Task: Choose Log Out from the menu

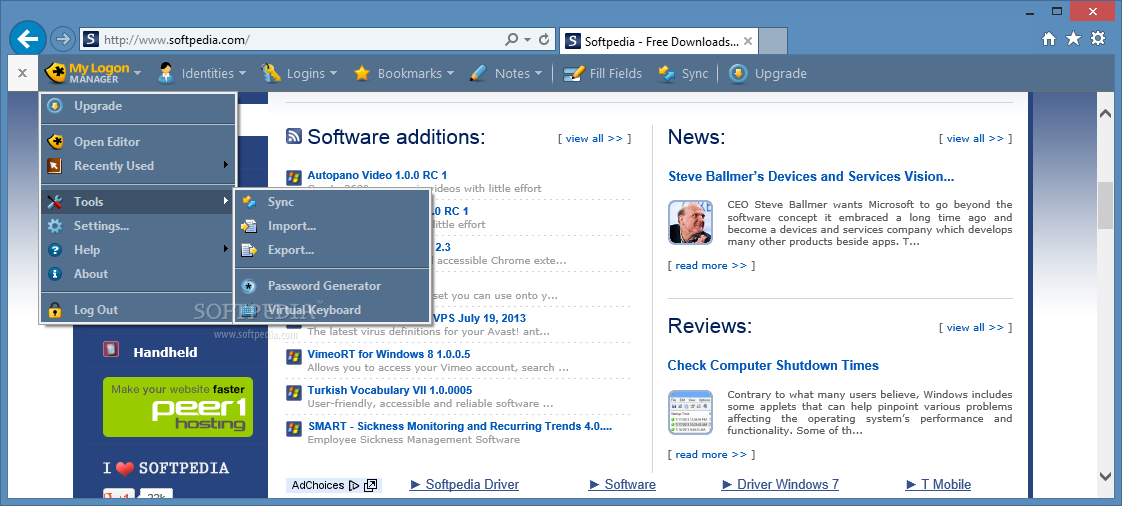Action: 138,310
